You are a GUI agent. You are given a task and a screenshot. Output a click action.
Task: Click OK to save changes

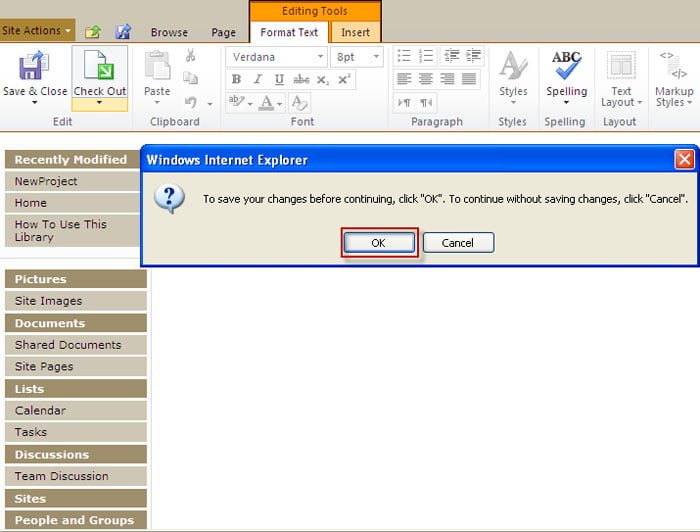[x=379, y=242]
